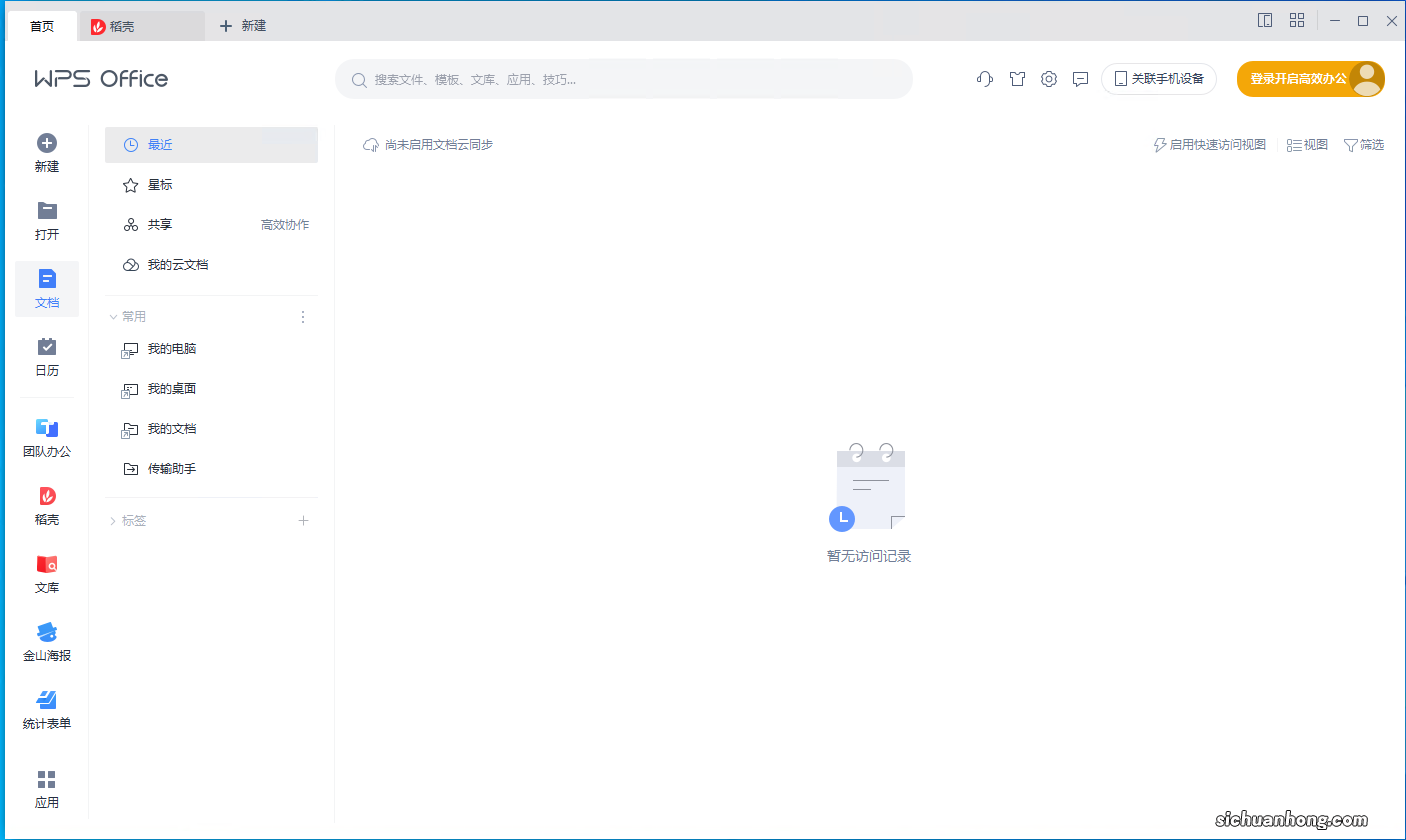Select 最近 in the document list
The width and height of the screenshot is (1406, 840).
tap(211, 145)
